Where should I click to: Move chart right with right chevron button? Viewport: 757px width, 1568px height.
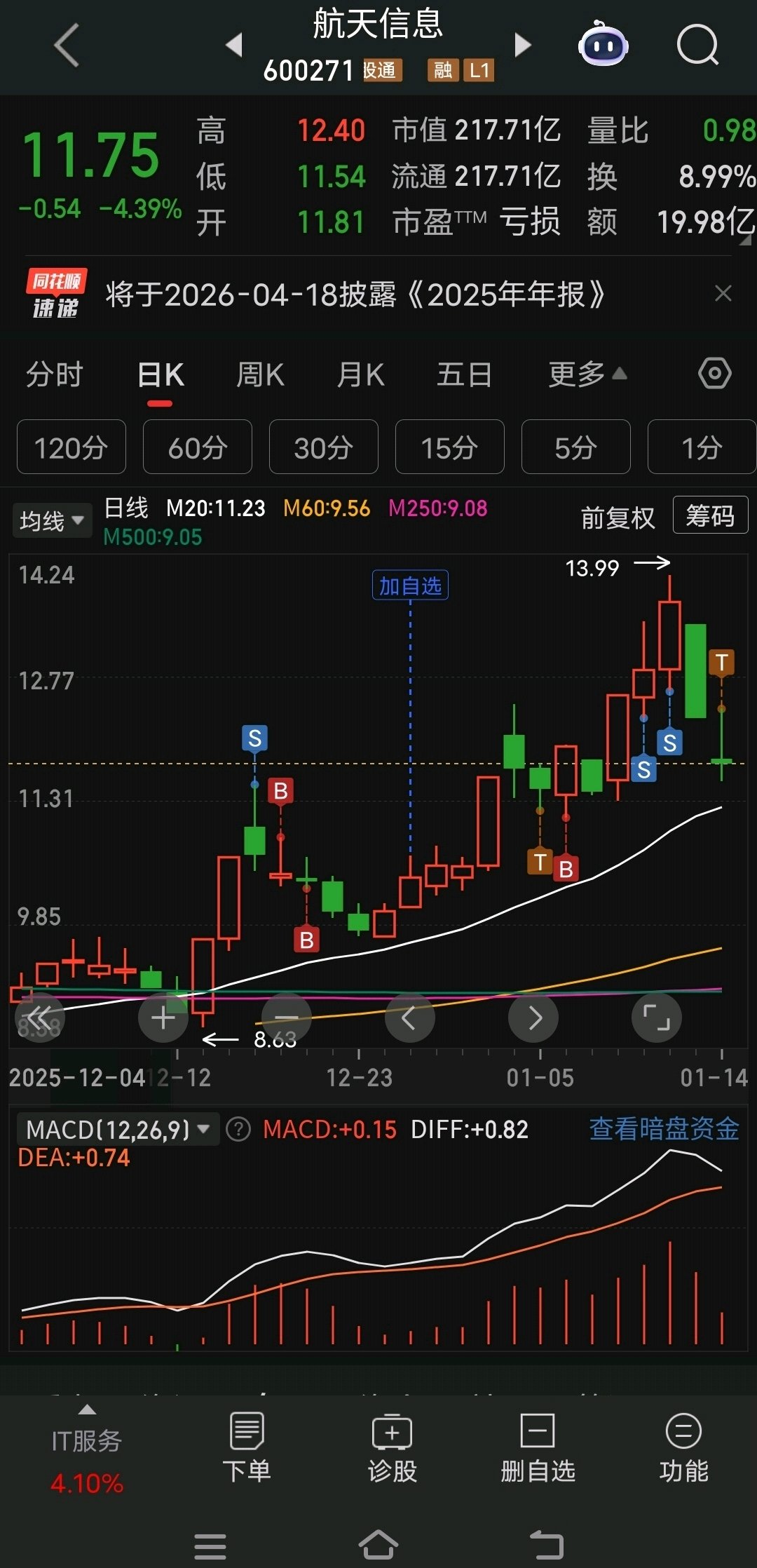(x=533, y=1017)
